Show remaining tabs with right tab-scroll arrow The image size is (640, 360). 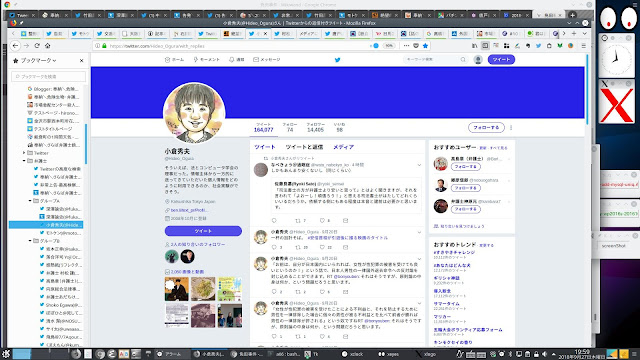[x=564, y=33]
